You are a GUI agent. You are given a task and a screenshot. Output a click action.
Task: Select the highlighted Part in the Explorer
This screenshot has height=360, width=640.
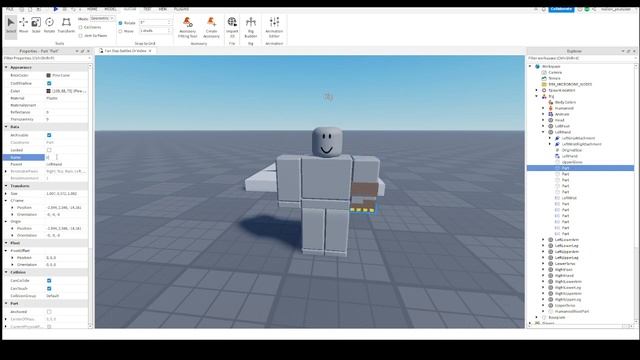click(580, 168)
